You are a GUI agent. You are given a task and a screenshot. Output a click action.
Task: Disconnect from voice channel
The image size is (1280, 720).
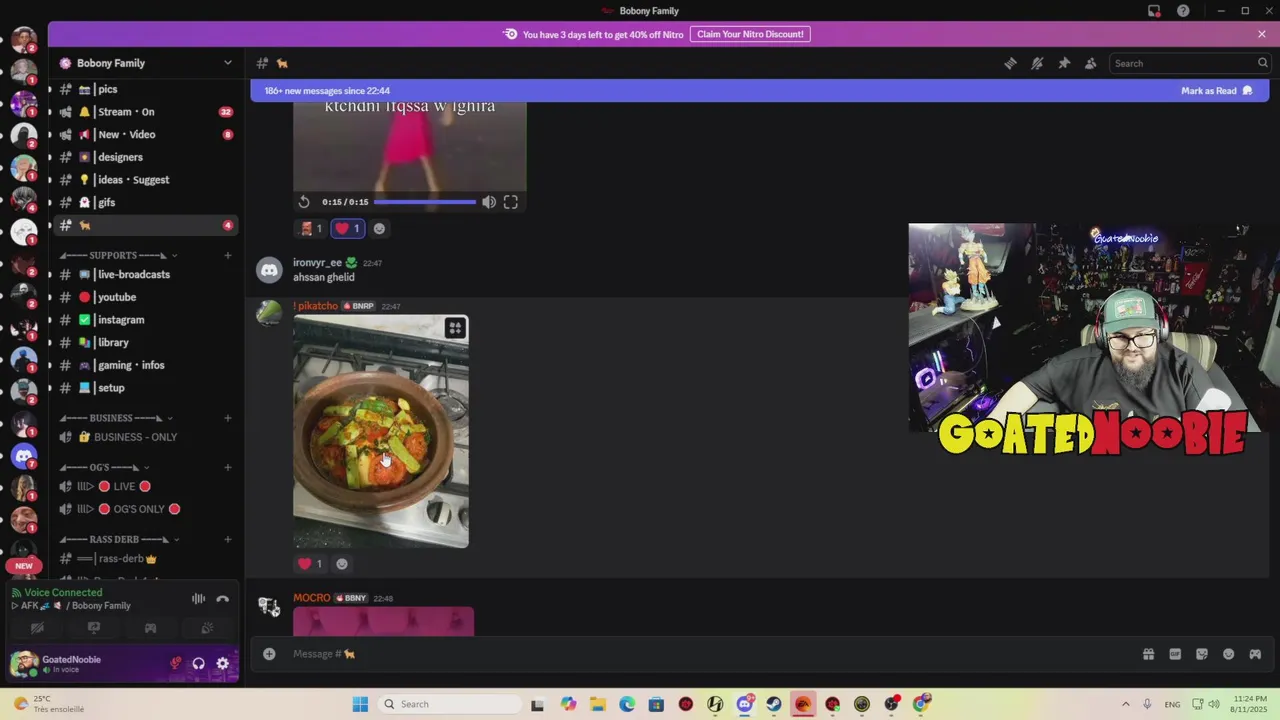coord(223,599)
